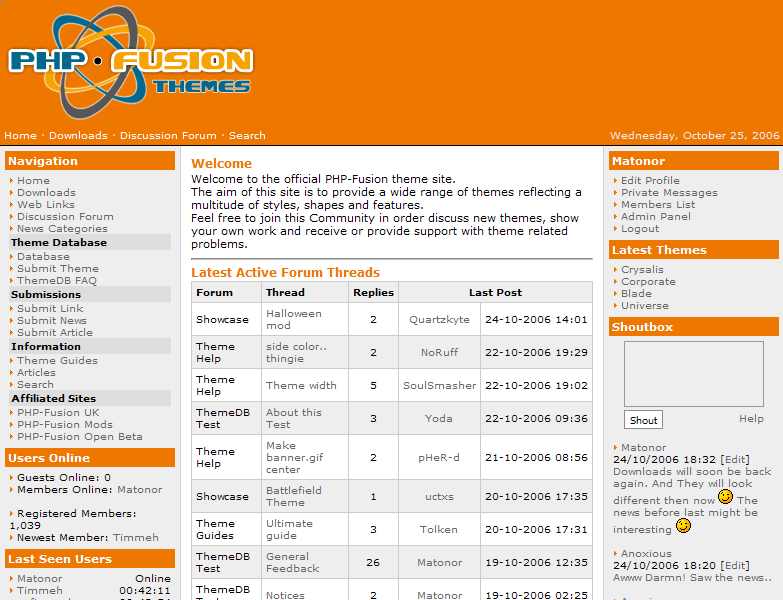
Task: Visit PHP-Fusion UK affiliated site
Action: [58, 412]
